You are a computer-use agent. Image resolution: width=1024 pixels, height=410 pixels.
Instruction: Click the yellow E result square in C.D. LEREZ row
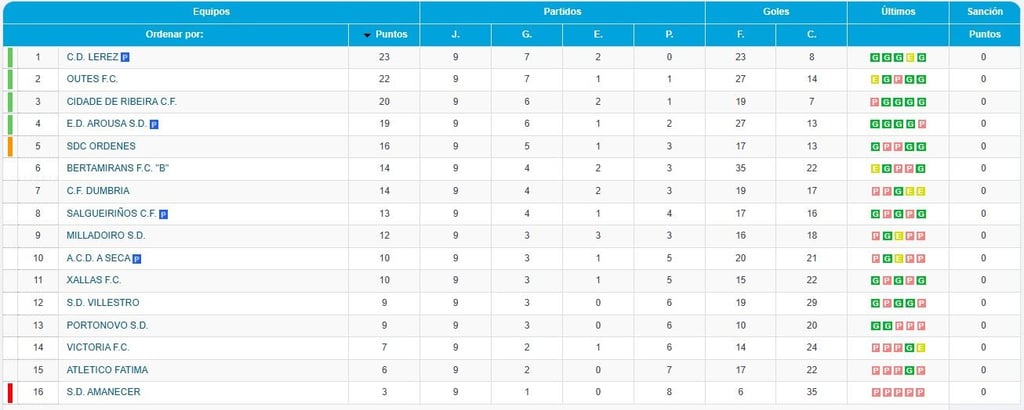click(x=910, y=57)
